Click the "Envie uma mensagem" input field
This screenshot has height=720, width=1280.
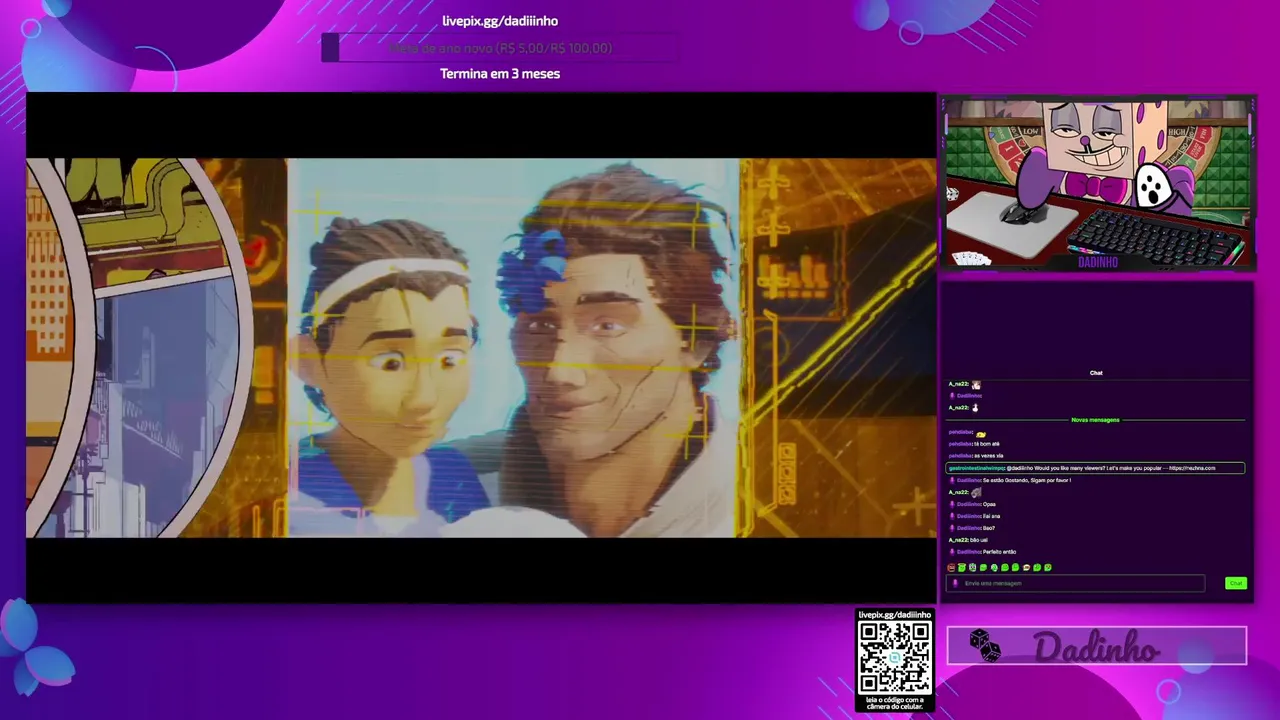coord(1075,583)
